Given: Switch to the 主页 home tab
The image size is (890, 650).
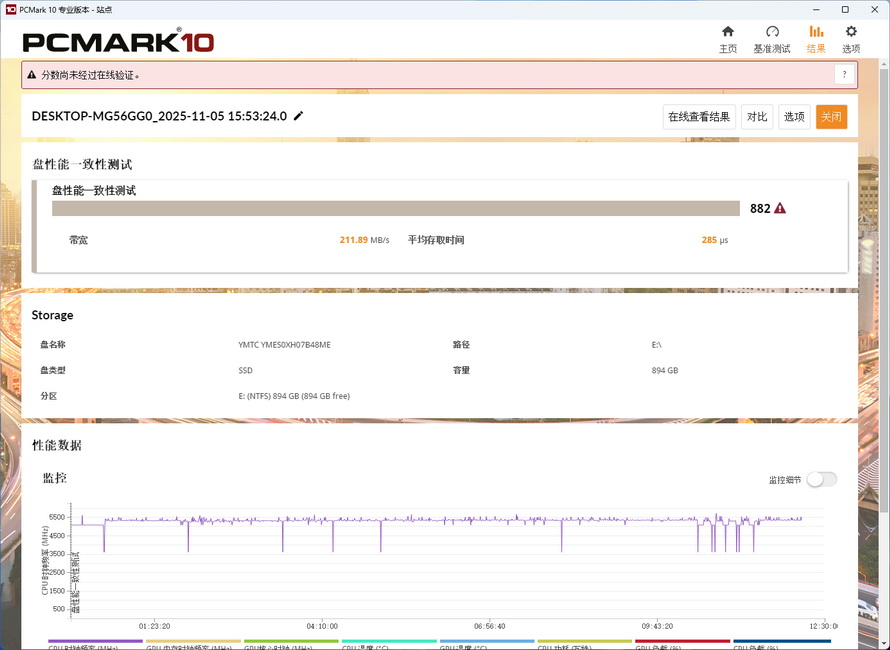Looking at the screenshot, I should [728, 37].
